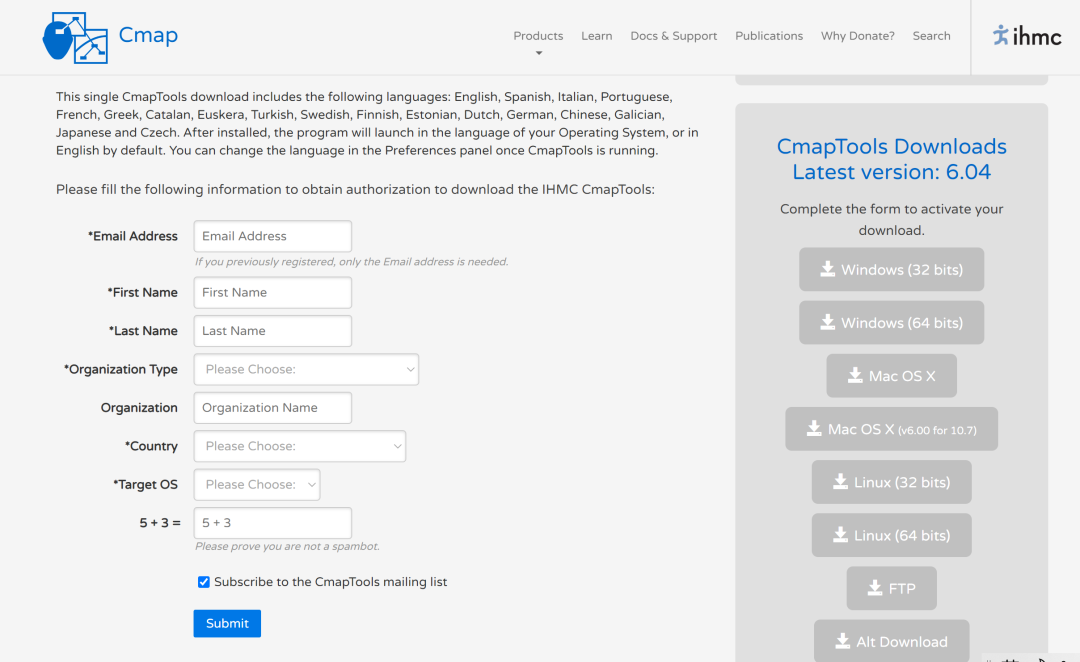Click the *Organization Type label
Image resolution: width=1080 pixels, height=662 pixels.
[121, 370]
